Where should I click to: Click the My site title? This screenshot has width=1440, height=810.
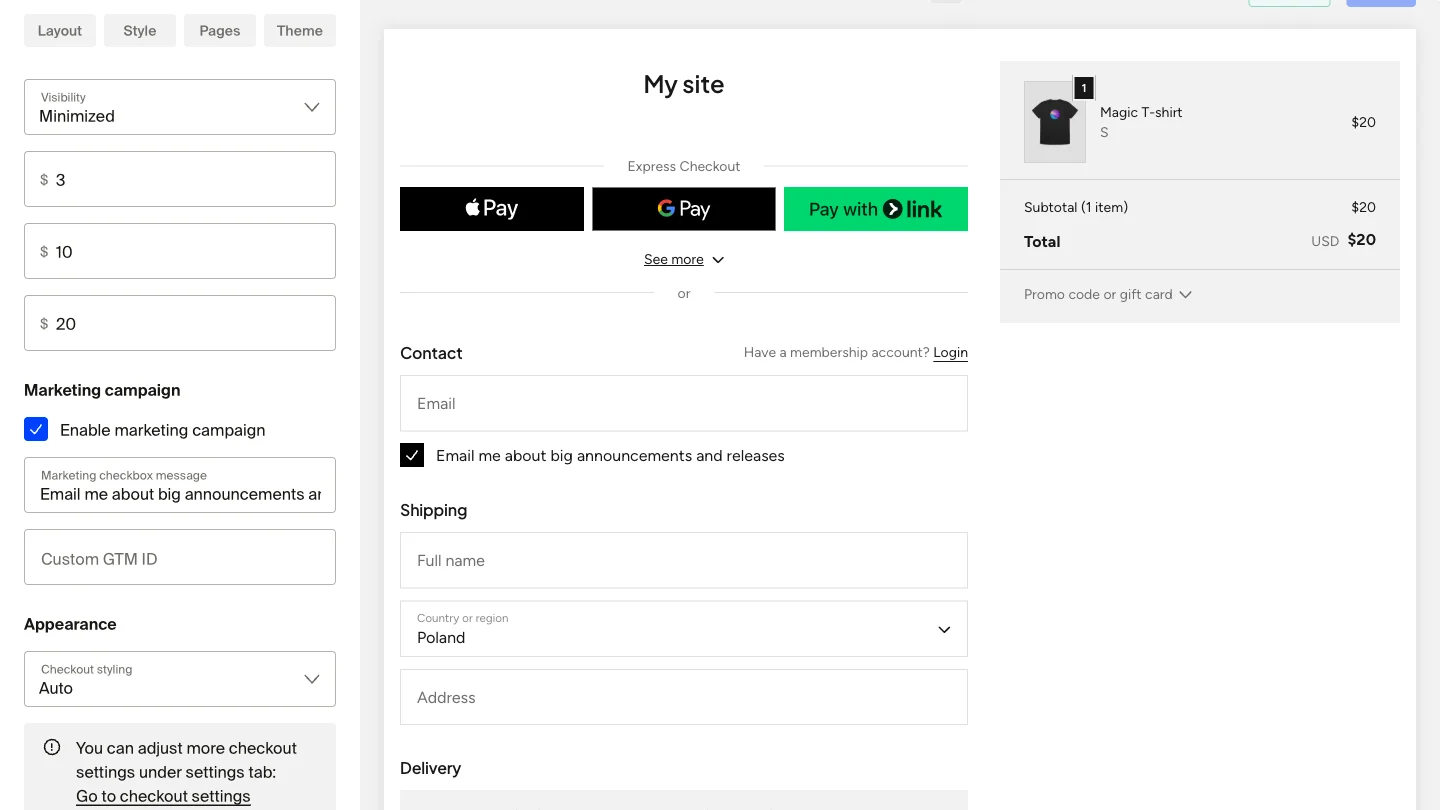point(684,85)
